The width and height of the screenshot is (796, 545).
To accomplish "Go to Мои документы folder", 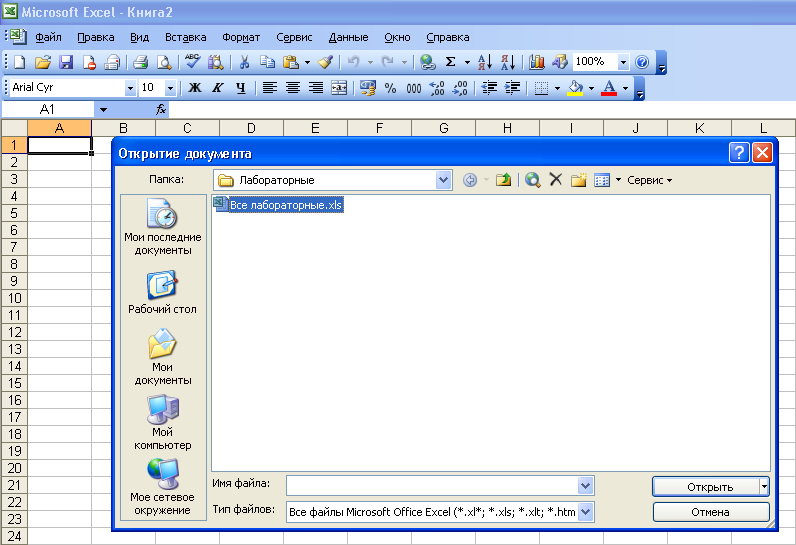I will tap(162, 357).
